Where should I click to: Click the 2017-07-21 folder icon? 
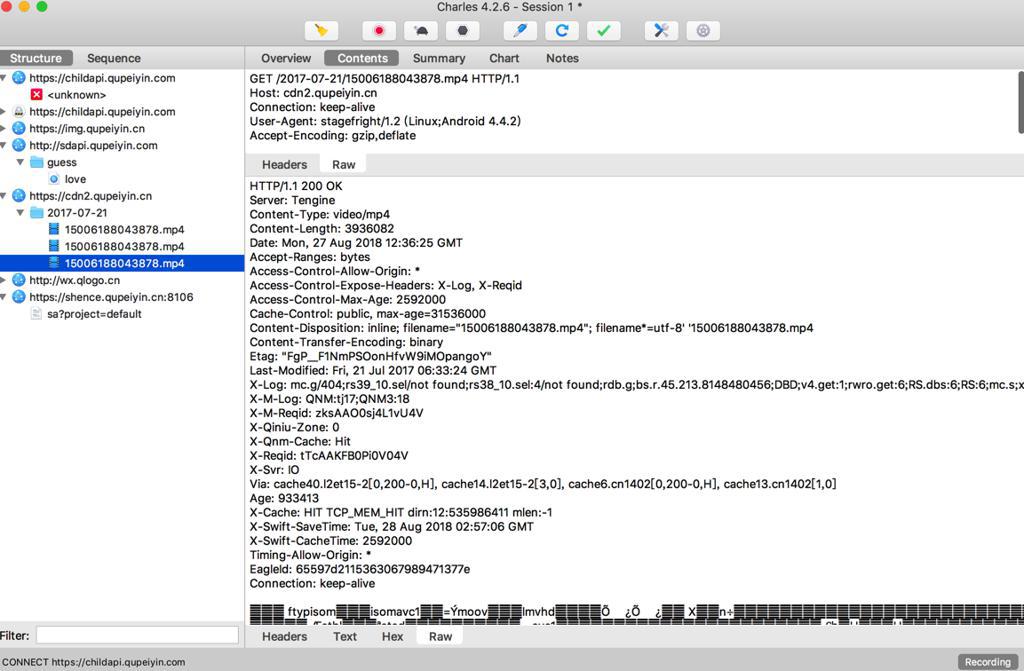[37, 212]
